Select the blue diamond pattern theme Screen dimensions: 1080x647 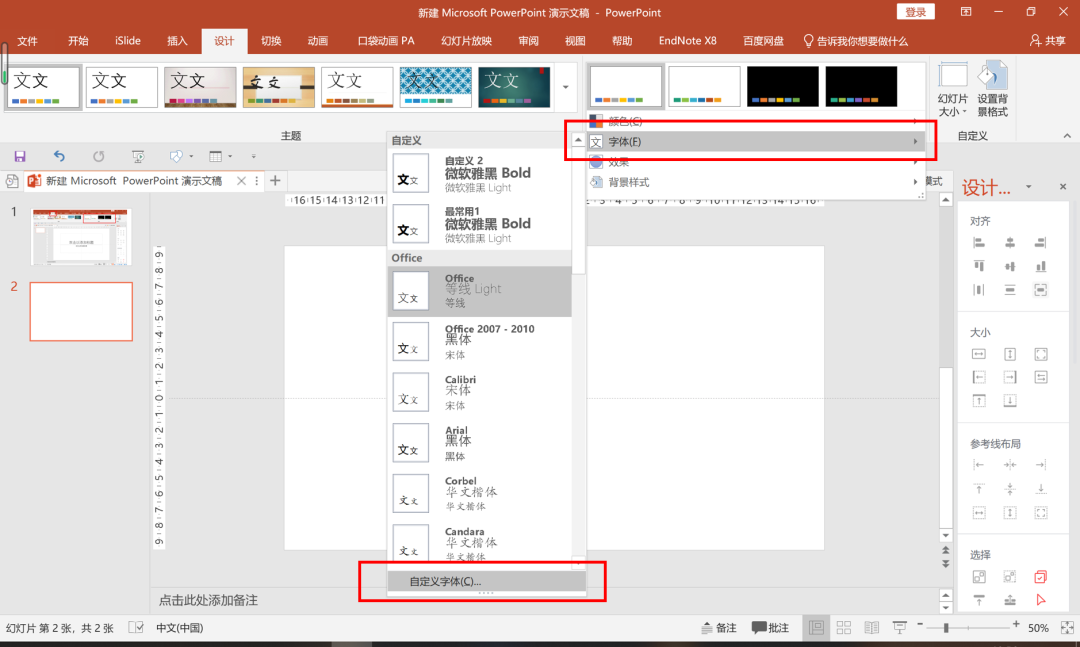[435, 87]
